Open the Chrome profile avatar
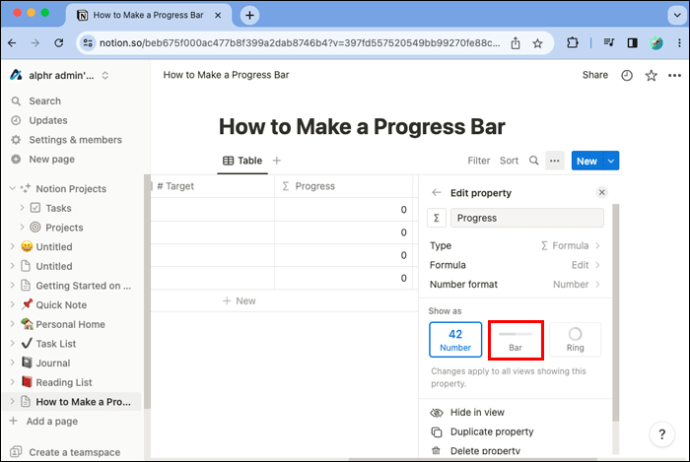This screenshot has width=690, height=462. (656, 43)
